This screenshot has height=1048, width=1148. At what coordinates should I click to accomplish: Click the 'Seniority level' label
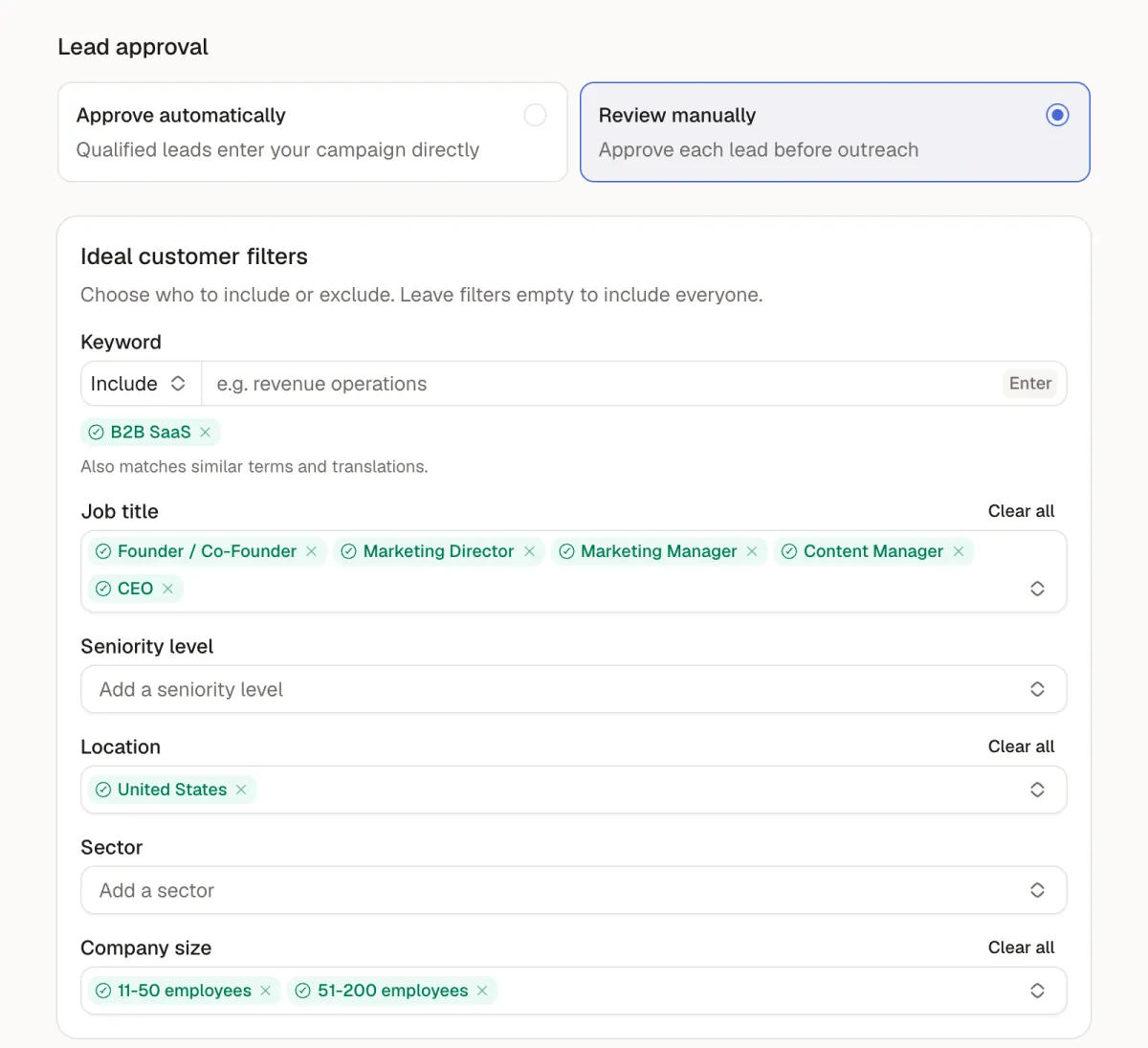pos(147,646)
